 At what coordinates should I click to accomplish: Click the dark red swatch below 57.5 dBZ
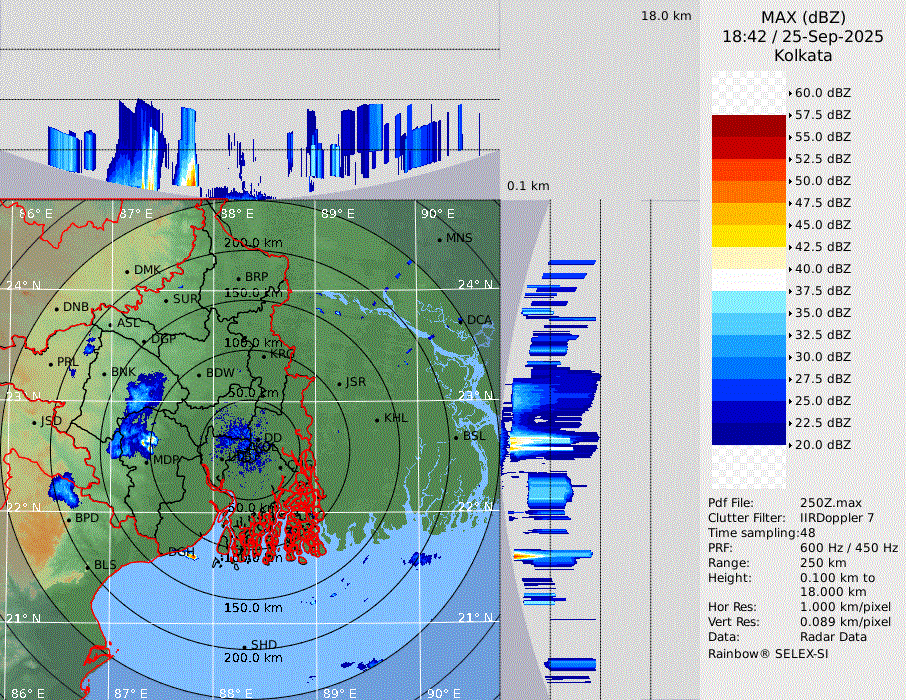pyautogui.click(x=749, y=126)
